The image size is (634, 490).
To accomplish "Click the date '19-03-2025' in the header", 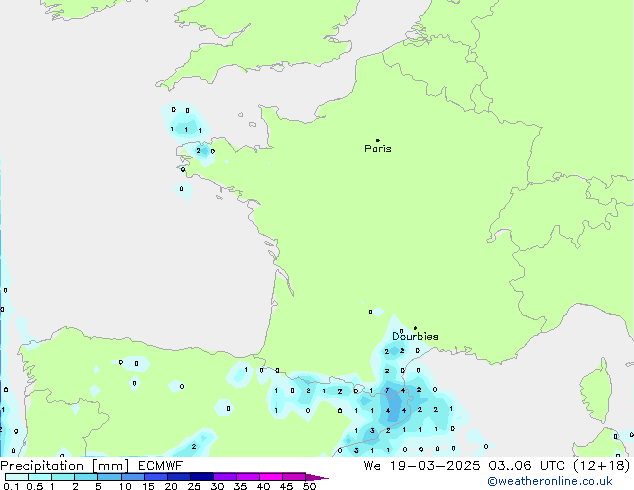I will click(435, 466).
